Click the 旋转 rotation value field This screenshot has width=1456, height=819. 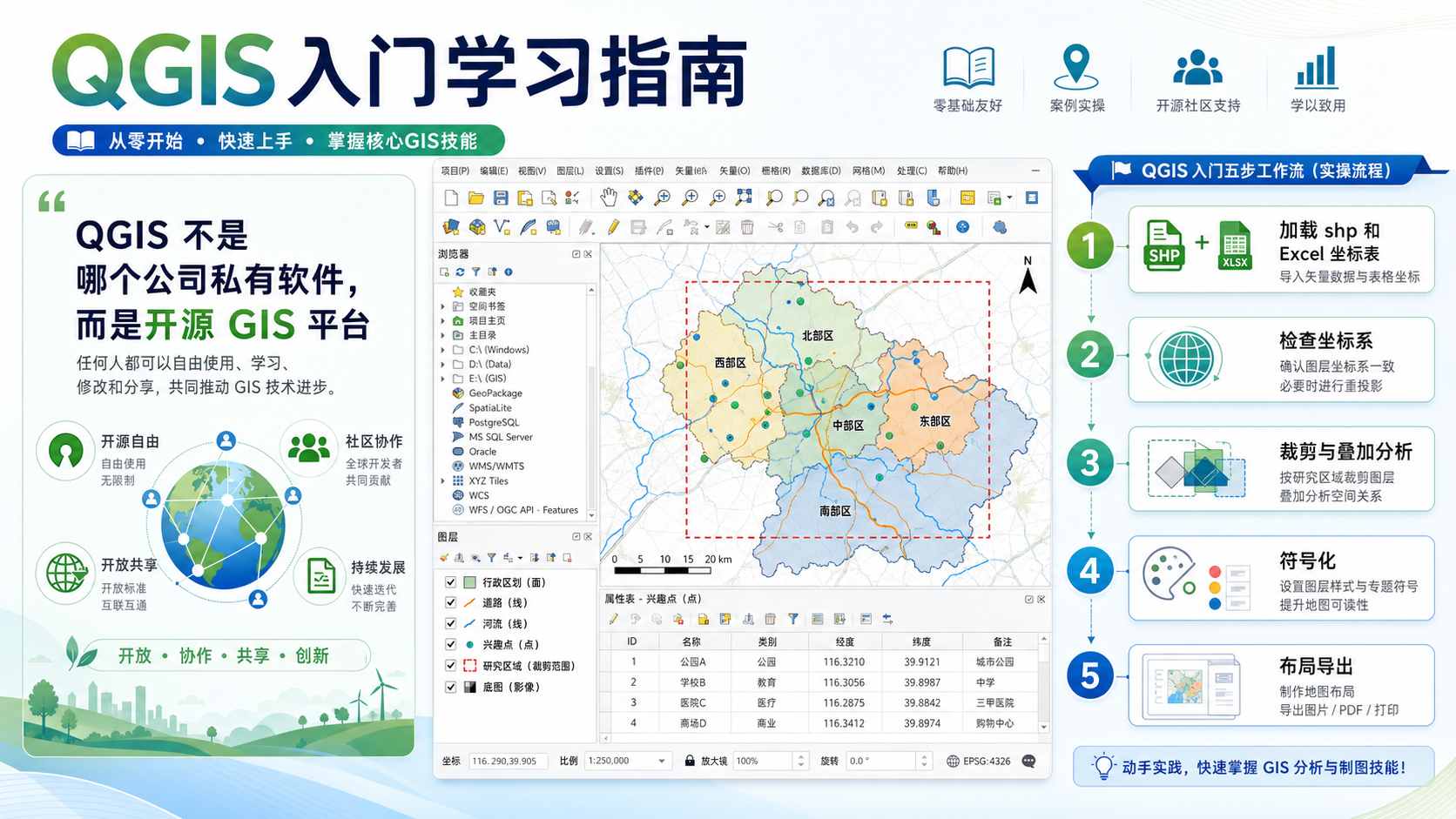881,761
